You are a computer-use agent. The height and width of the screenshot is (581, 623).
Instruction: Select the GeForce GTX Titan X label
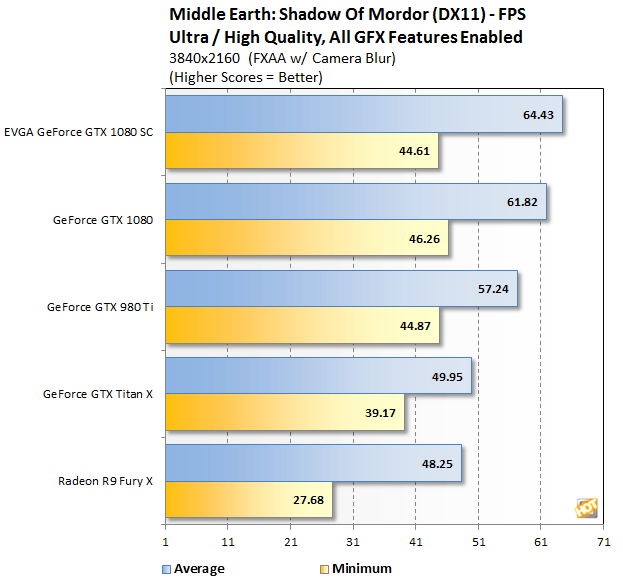pos(98,394)
